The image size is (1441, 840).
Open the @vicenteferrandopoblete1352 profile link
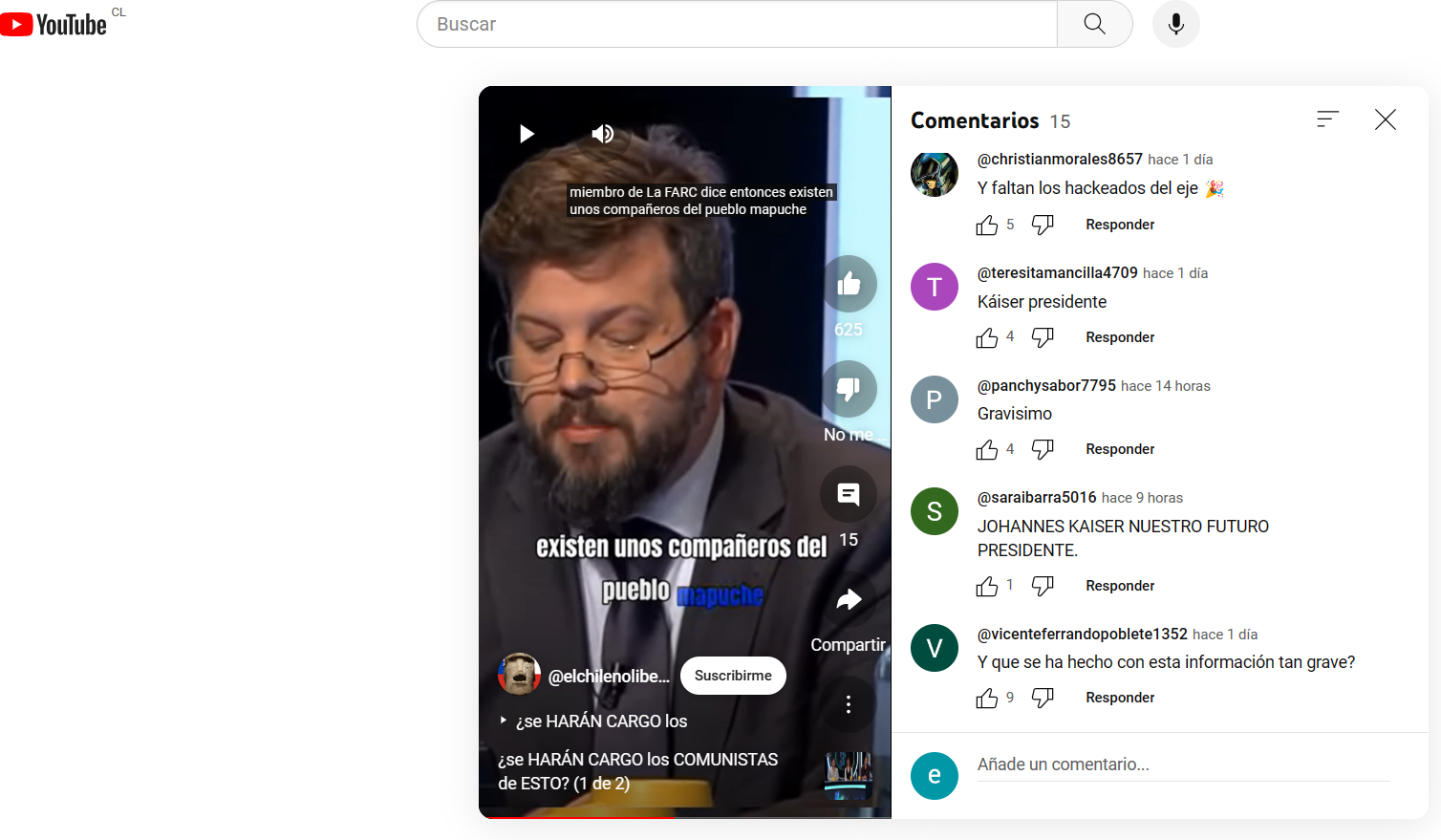1083,635
